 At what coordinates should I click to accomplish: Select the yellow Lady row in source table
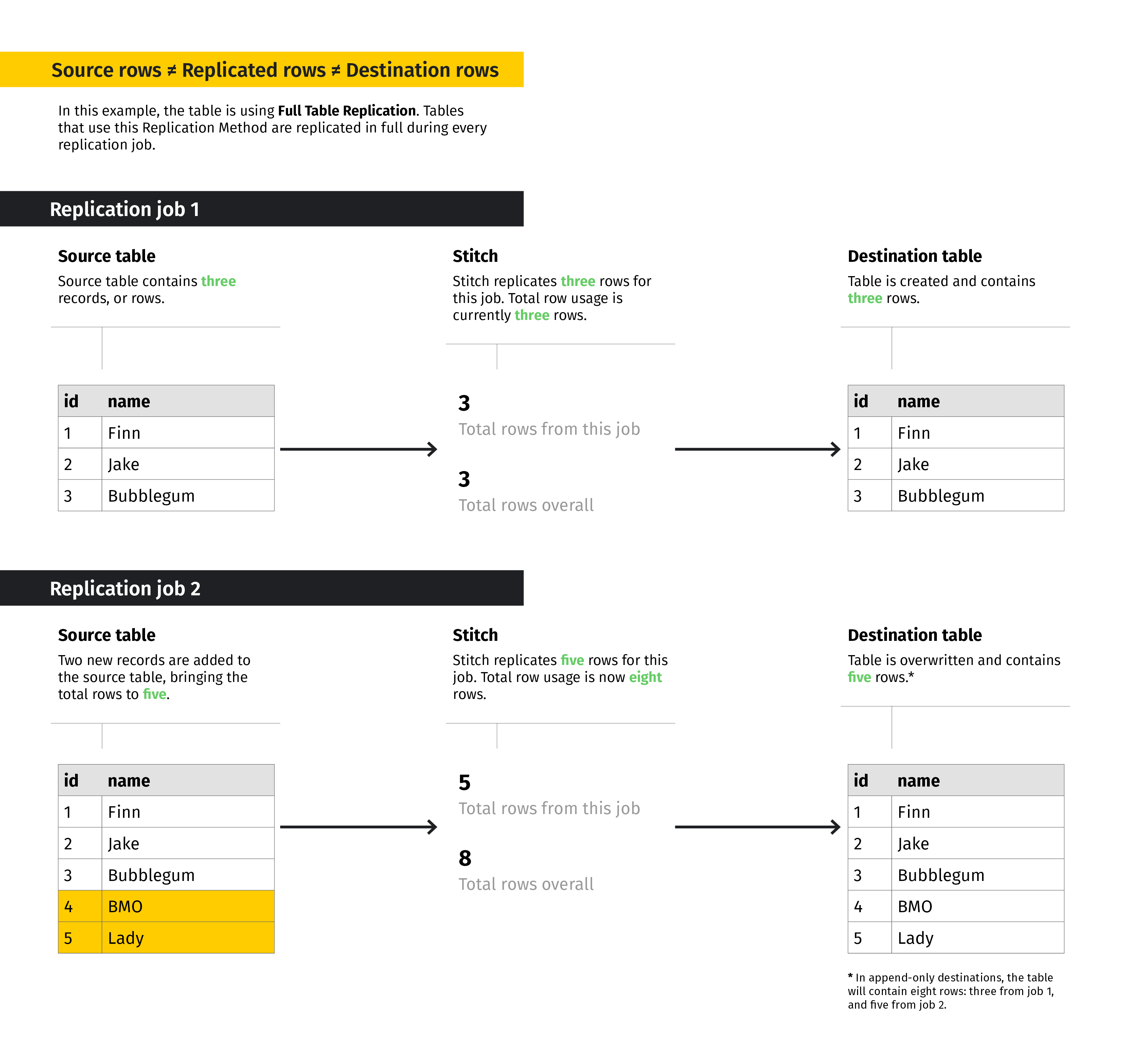(166, 938)
